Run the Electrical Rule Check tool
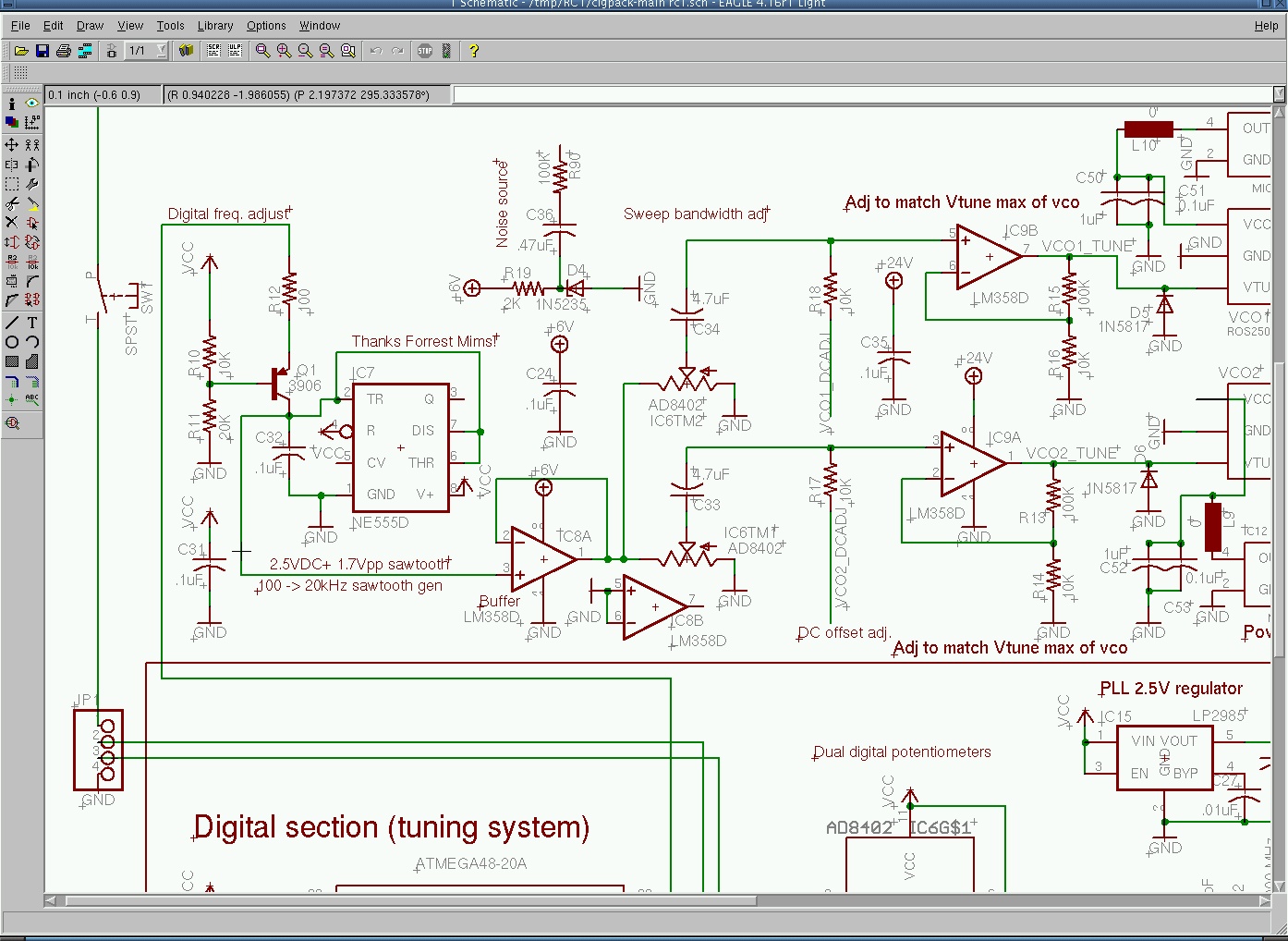1288x941 pixels. (x=12, y=423)
